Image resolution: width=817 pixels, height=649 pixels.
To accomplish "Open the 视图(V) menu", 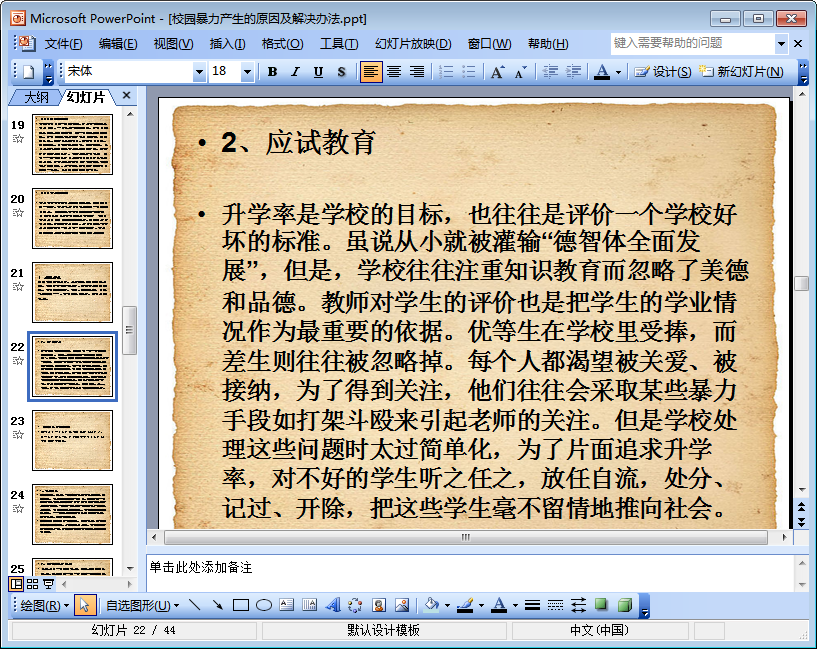I will [x=174, y=44].
